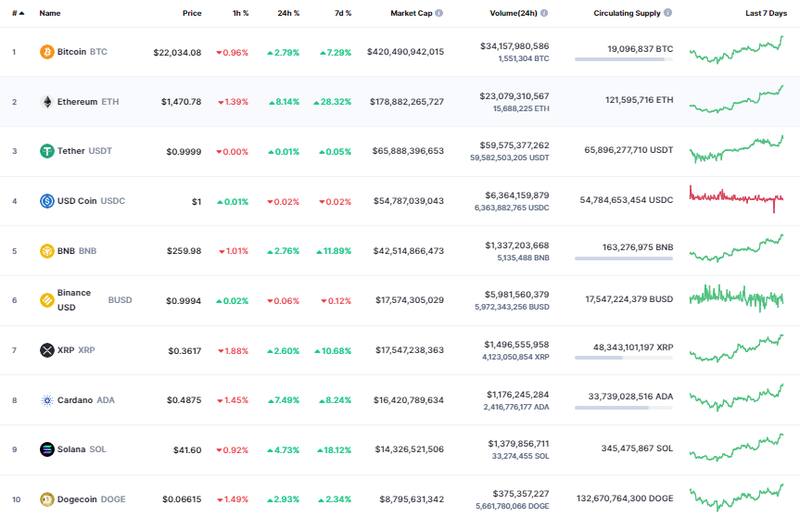Viewport: 800px width, 518px height.
Task: Click the Bitcoin coin logo icon
Action: (46, 51)
